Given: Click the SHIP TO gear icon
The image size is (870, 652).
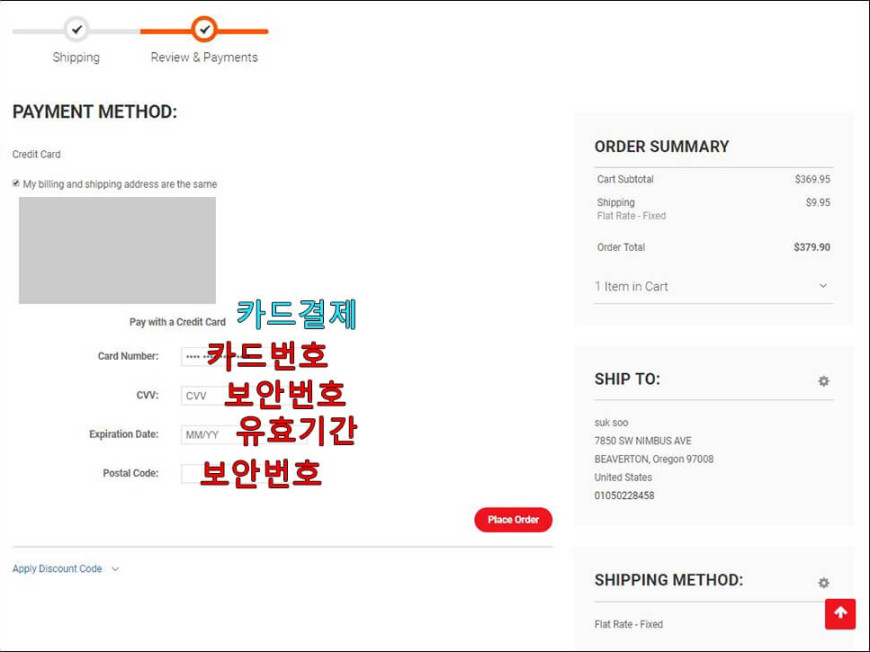Looking at the screenshot, I should click(823, 381).
